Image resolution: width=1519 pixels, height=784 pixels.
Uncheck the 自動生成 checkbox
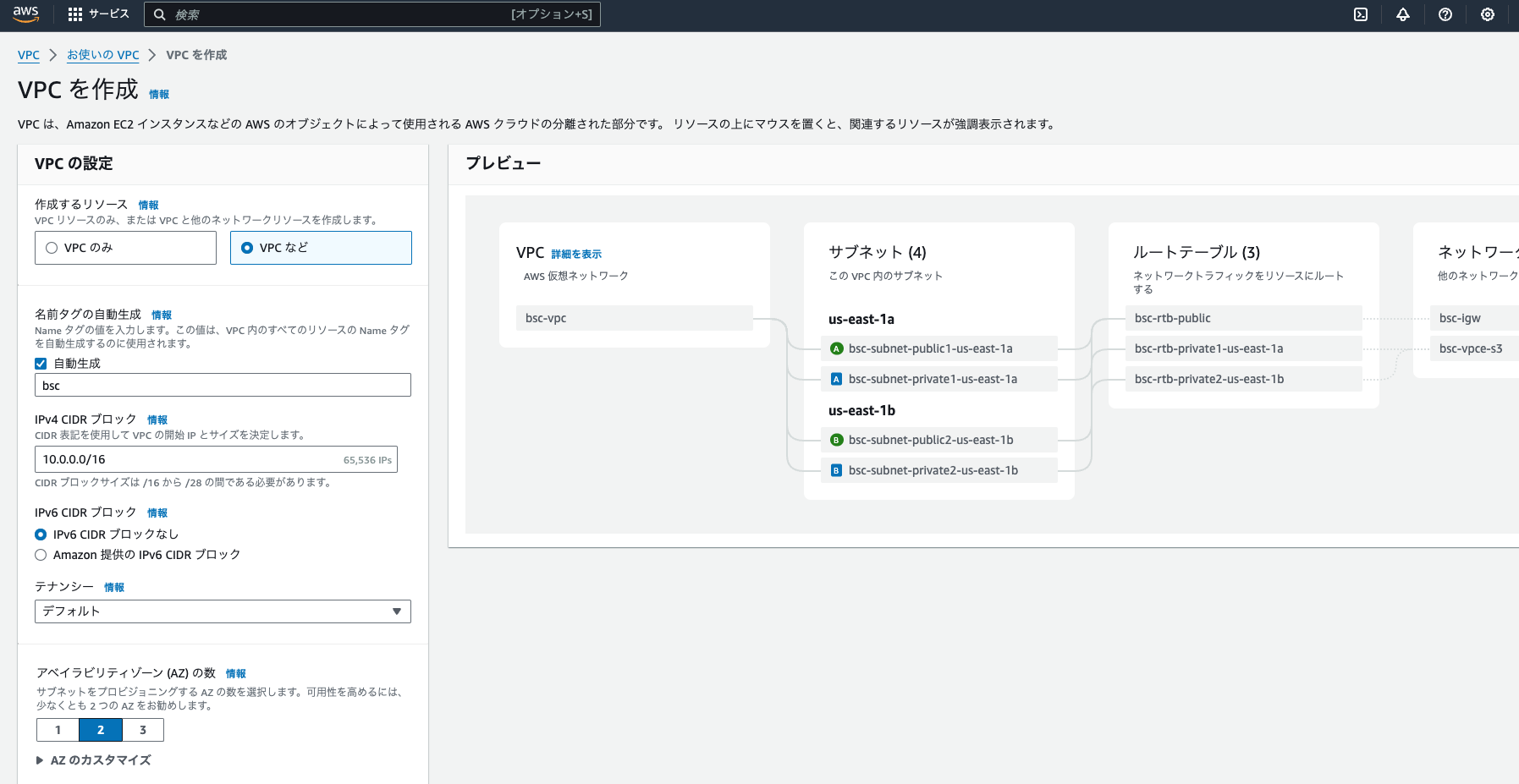(40, 363)
